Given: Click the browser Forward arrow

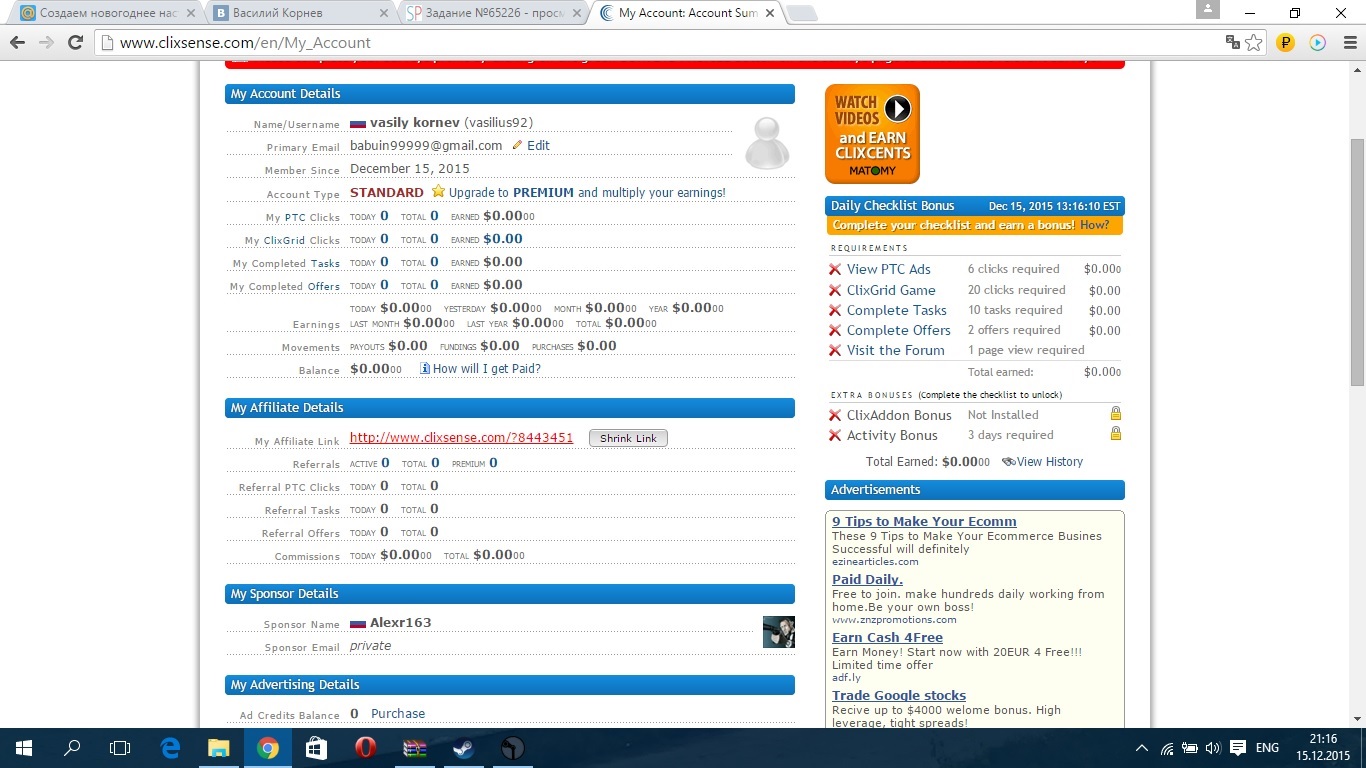Looking at the screenshot, I should coord(46,43).
